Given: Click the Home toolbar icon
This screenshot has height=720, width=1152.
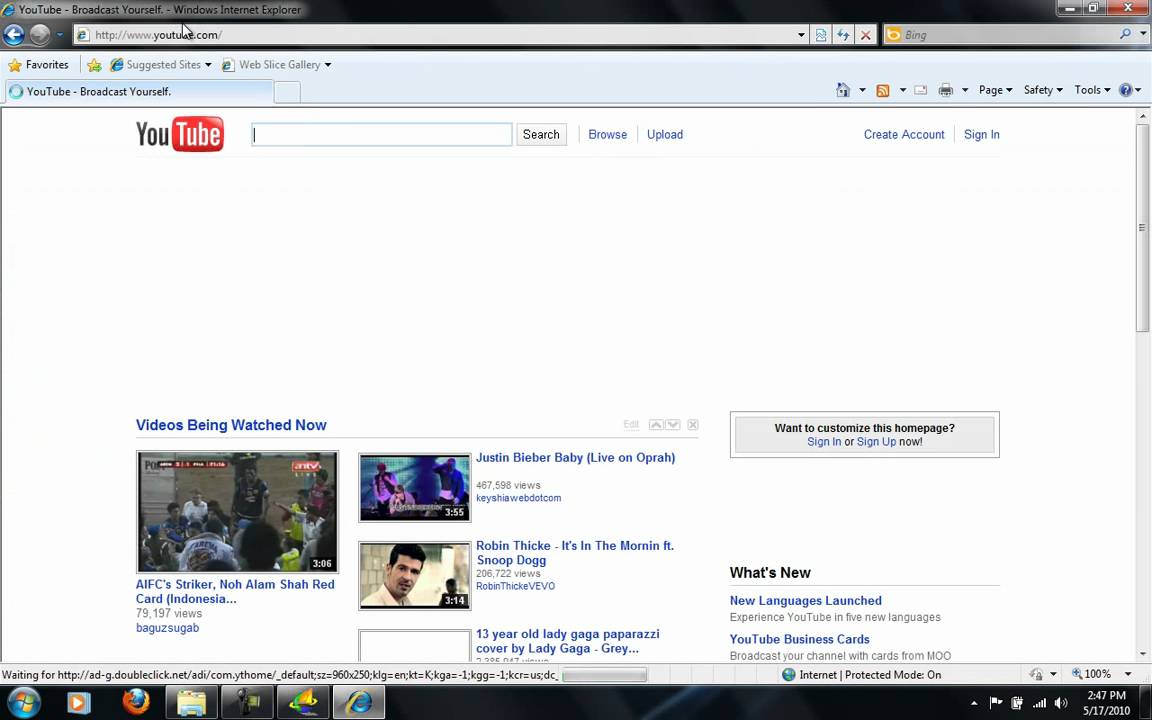Looking at the screenshot, I should click(x=843, y=90).
